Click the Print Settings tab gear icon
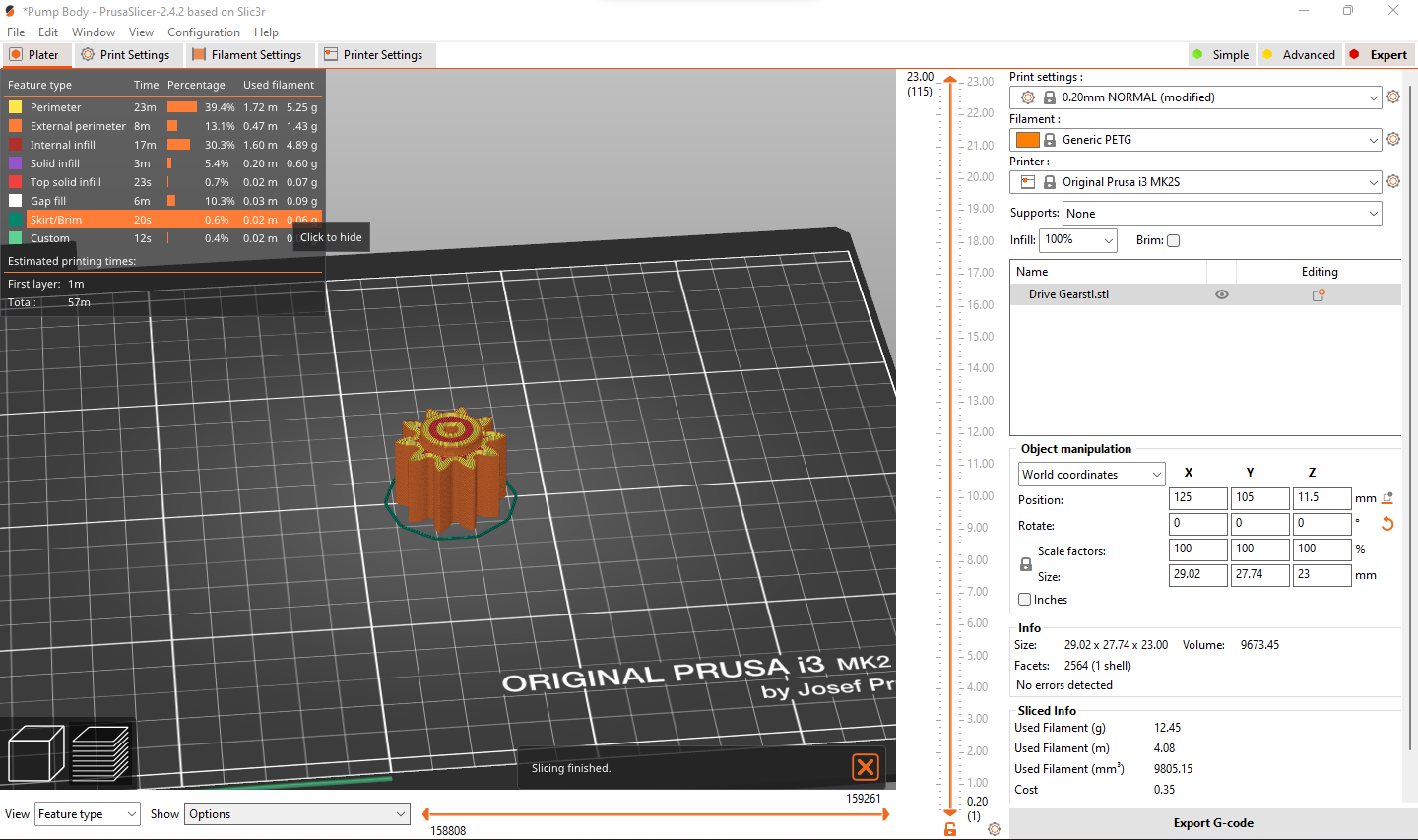 coord(88,55)
